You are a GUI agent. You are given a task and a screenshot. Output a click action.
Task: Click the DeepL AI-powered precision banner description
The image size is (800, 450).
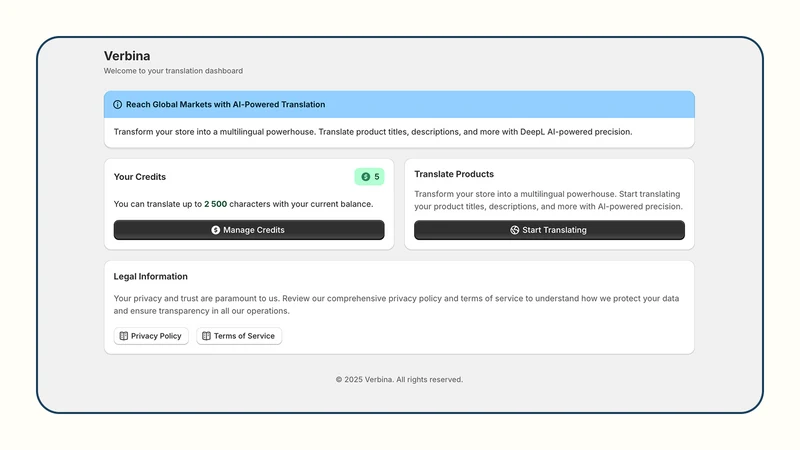(x=373, y=132)
